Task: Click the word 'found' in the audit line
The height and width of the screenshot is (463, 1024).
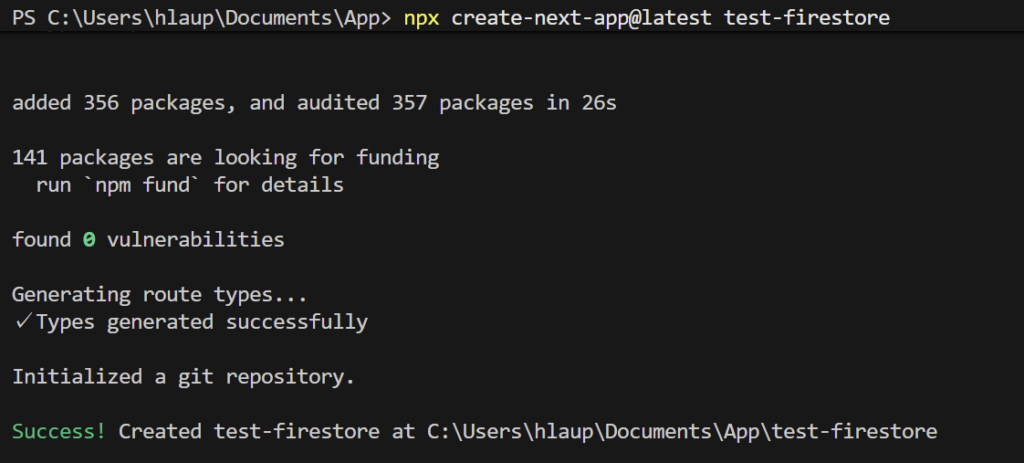Action: coord(41,240)
